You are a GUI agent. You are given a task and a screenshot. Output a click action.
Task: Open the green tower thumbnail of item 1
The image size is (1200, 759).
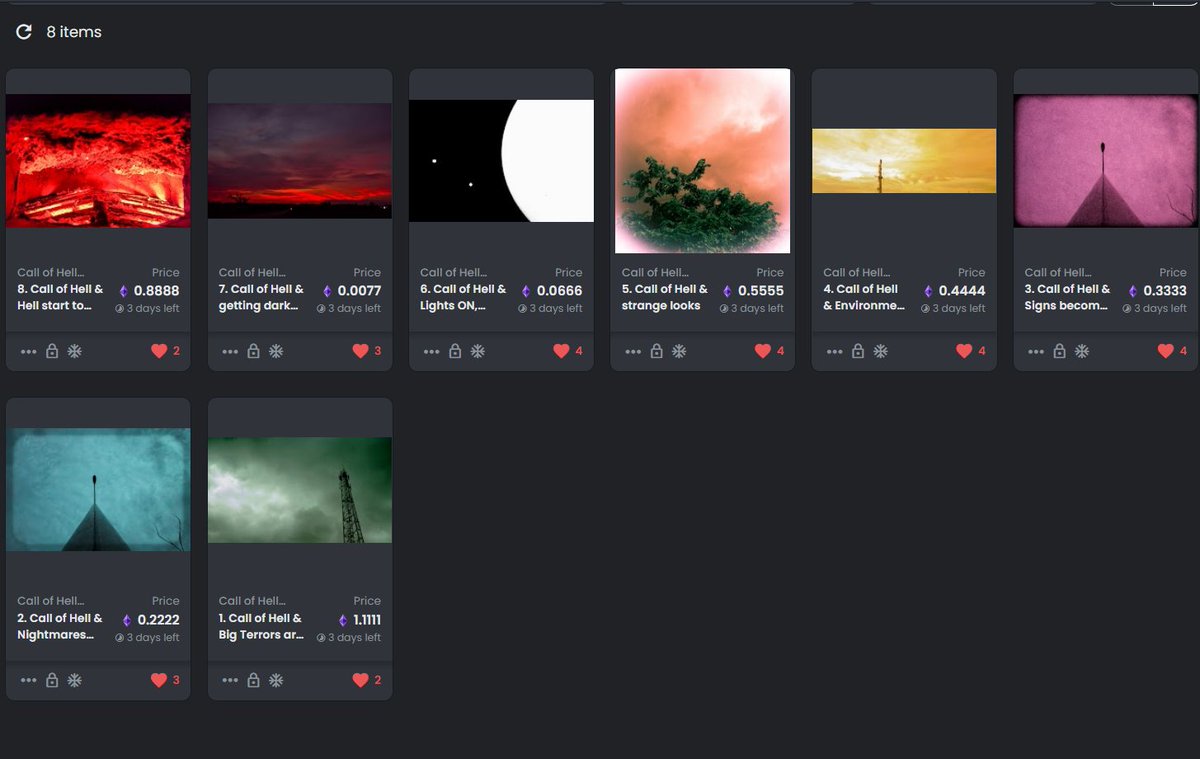pos(300,490)
